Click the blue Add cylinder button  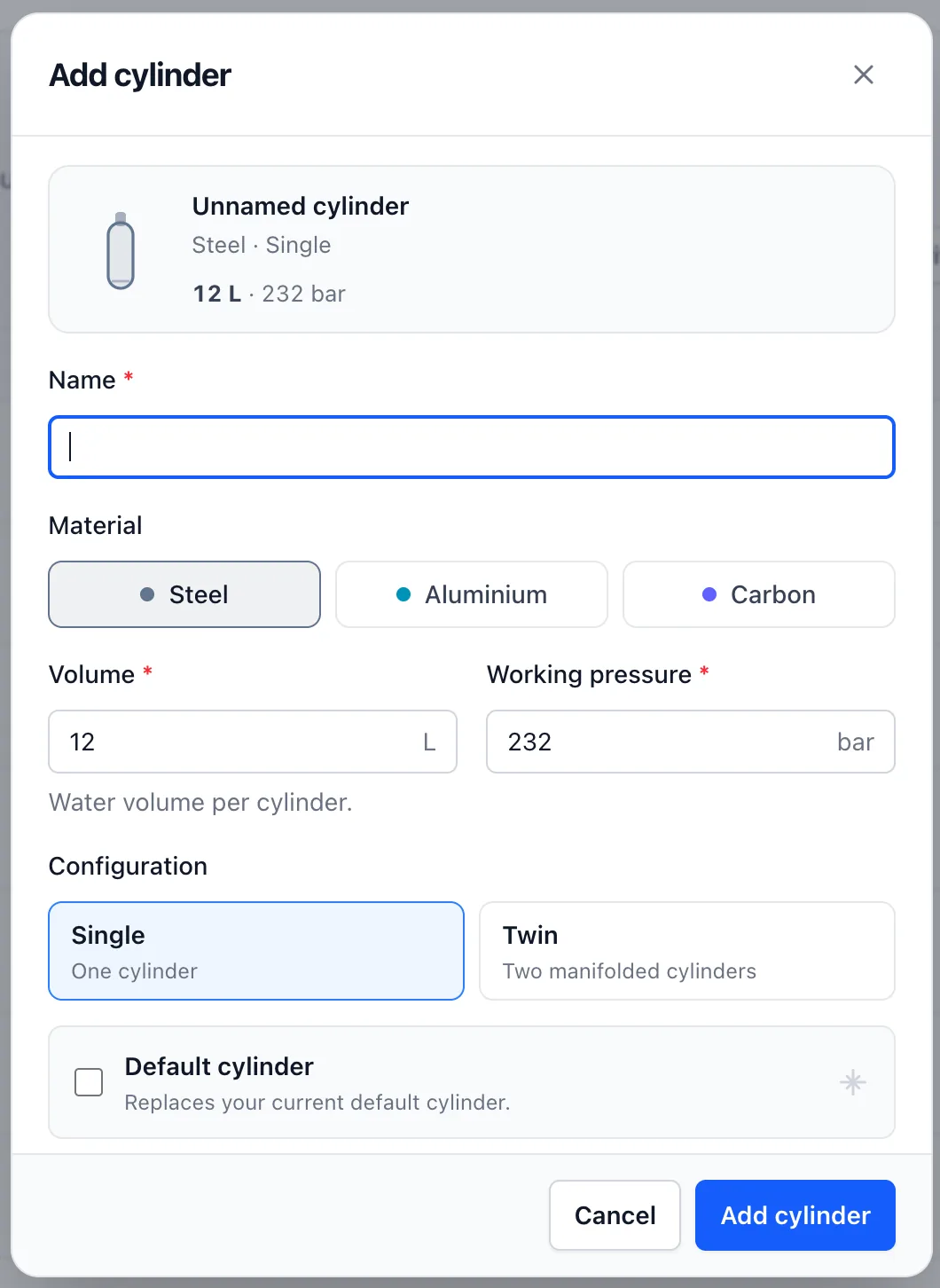point(795,1215)
